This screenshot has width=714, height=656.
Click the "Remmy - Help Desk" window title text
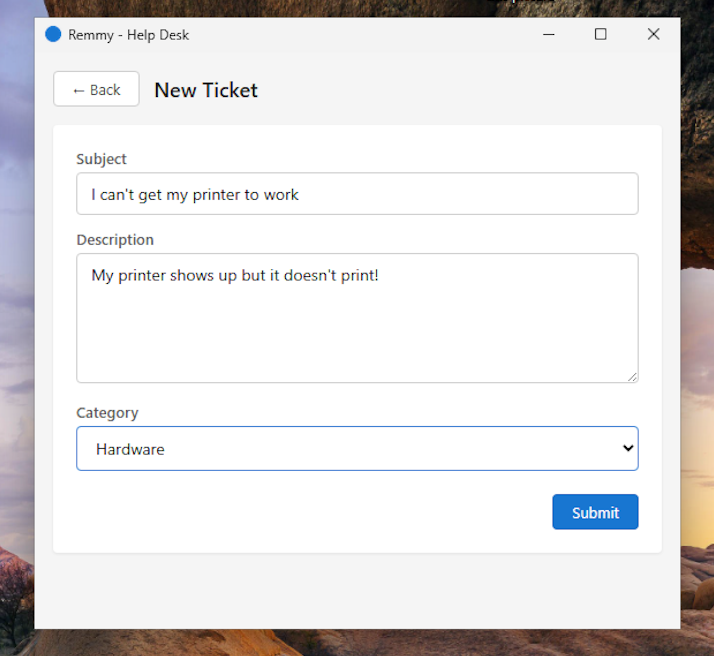click(x=128, y=35)
